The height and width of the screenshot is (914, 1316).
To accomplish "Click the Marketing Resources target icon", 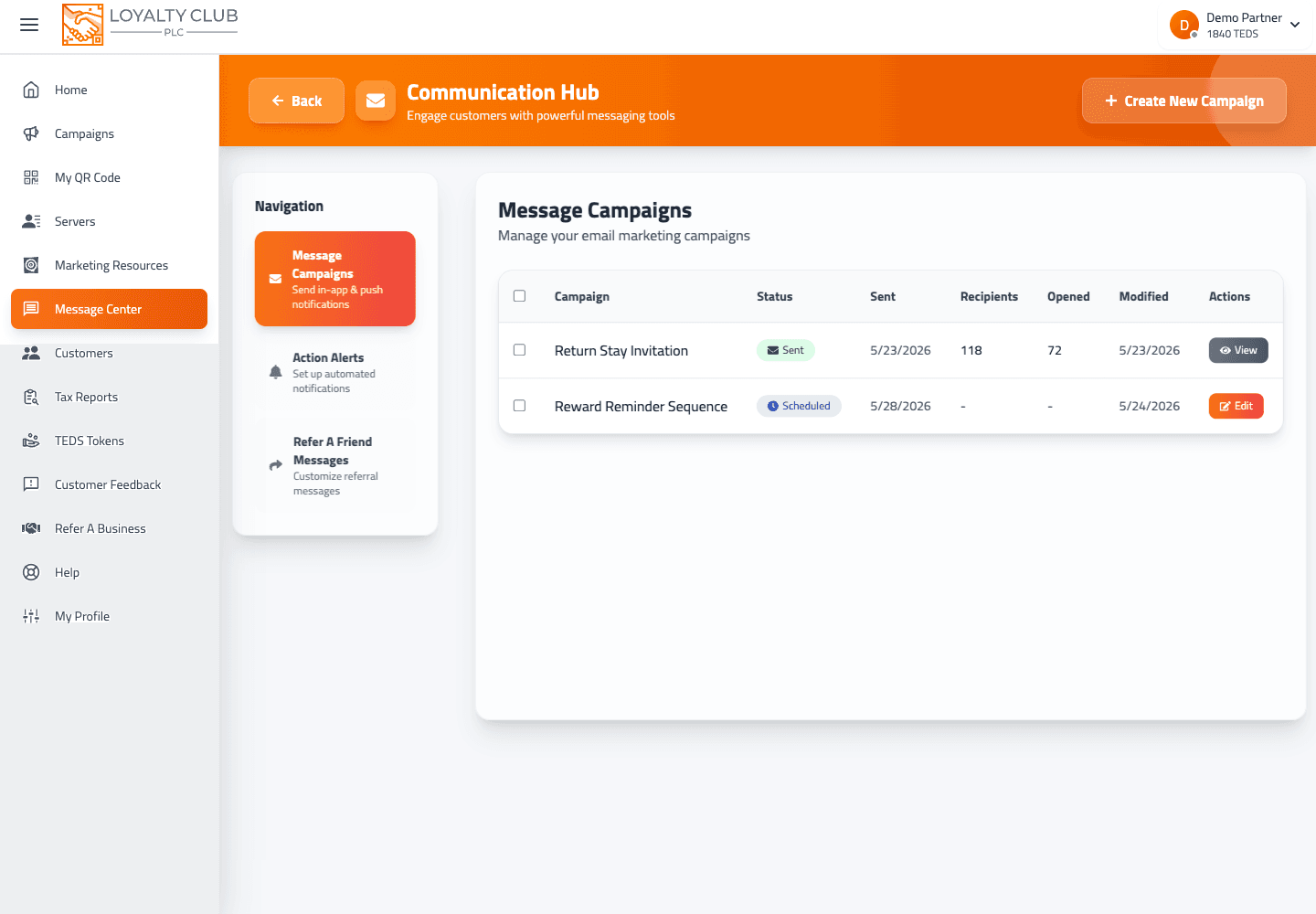I will [x=31, y=265].
